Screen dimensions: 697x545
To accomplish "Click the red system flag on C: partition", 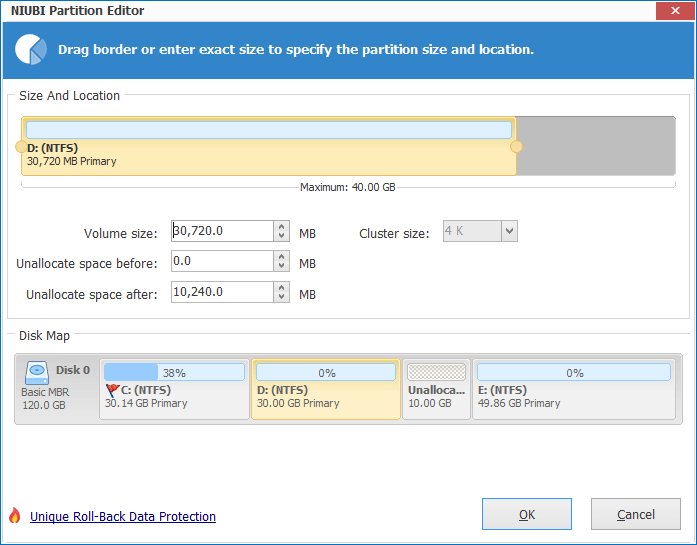I will pyautogui.click(x=112, y=390).
